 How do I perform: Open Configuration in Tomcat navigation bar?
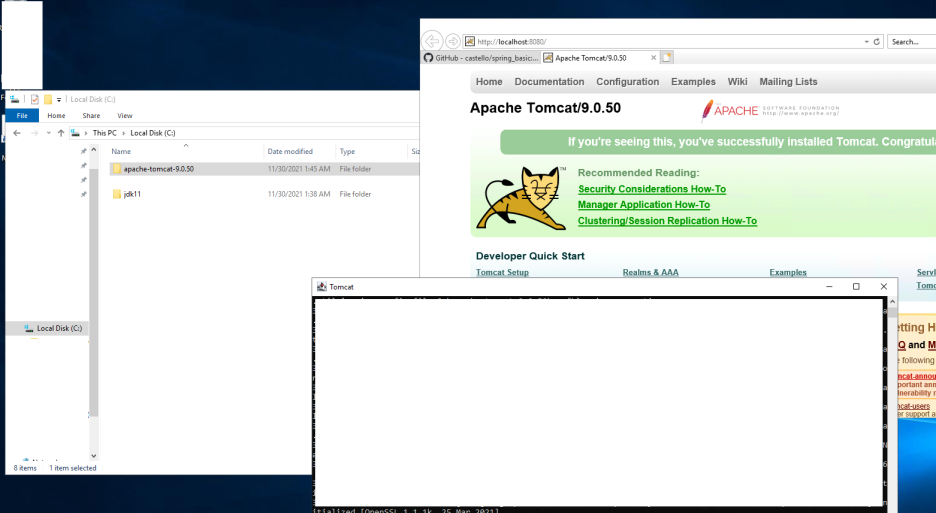pyautogui.click(x=627, y=82)
